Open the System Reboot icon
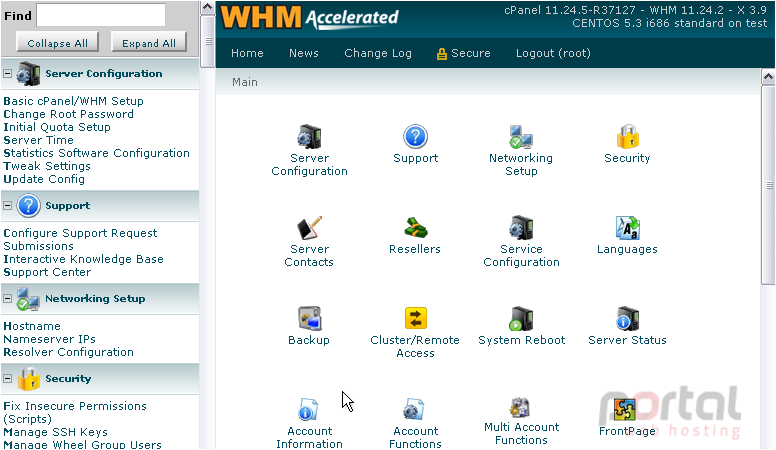 pyautogui.click(x=521, y=319)
